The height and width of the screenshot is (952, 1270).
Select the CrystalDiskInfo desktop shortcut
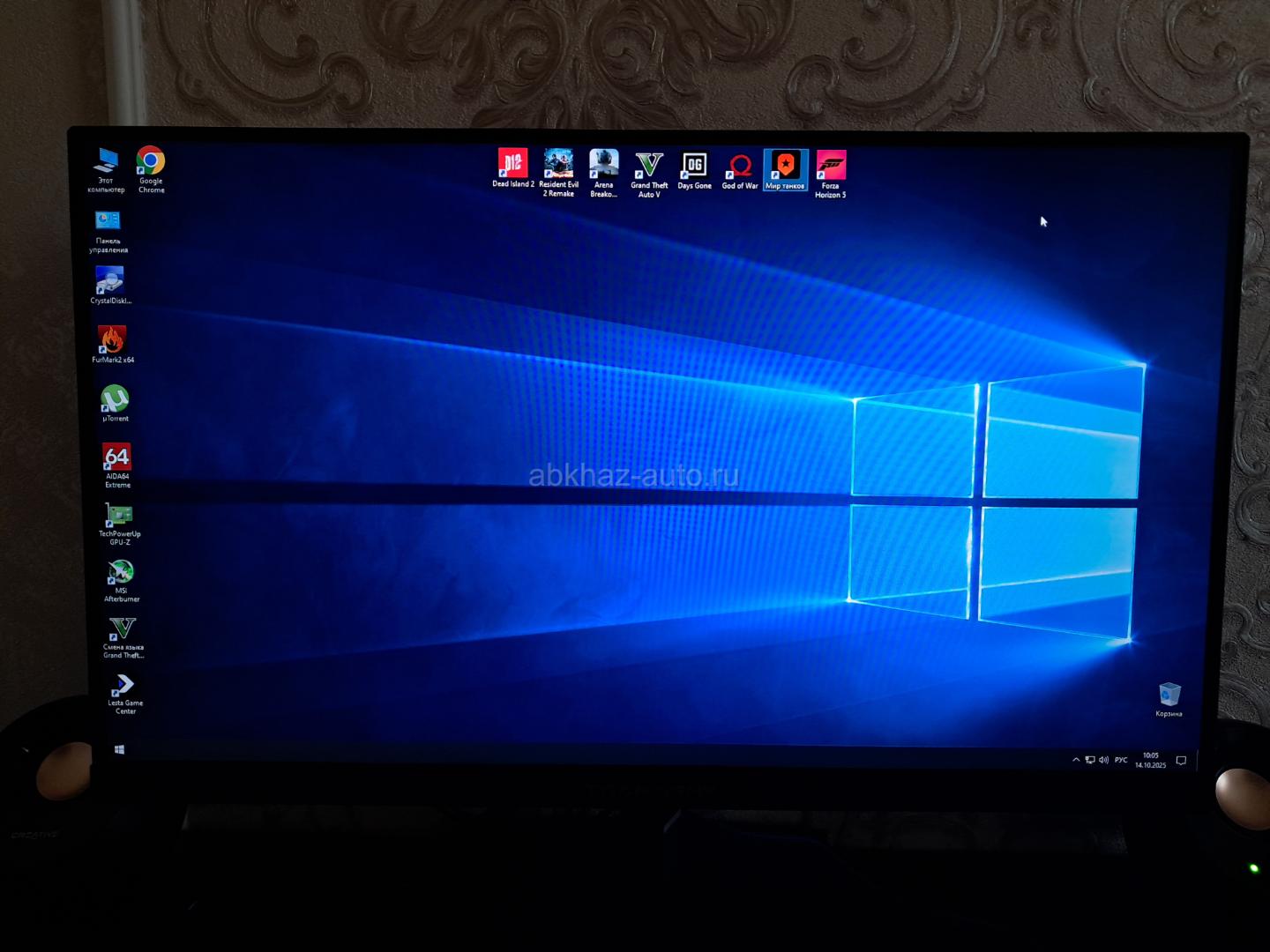110,281
